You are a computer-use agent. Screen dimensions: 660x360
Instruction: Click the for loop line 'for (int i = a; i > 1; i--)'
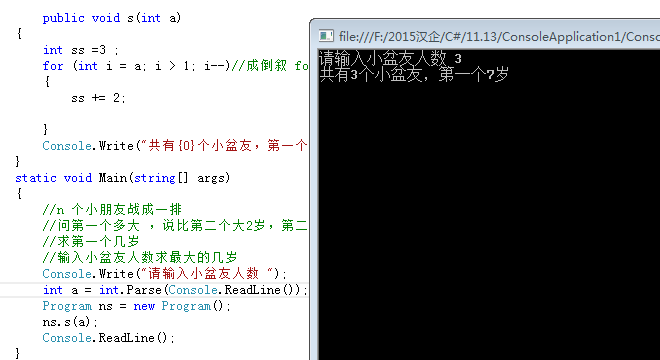(136, 66)
